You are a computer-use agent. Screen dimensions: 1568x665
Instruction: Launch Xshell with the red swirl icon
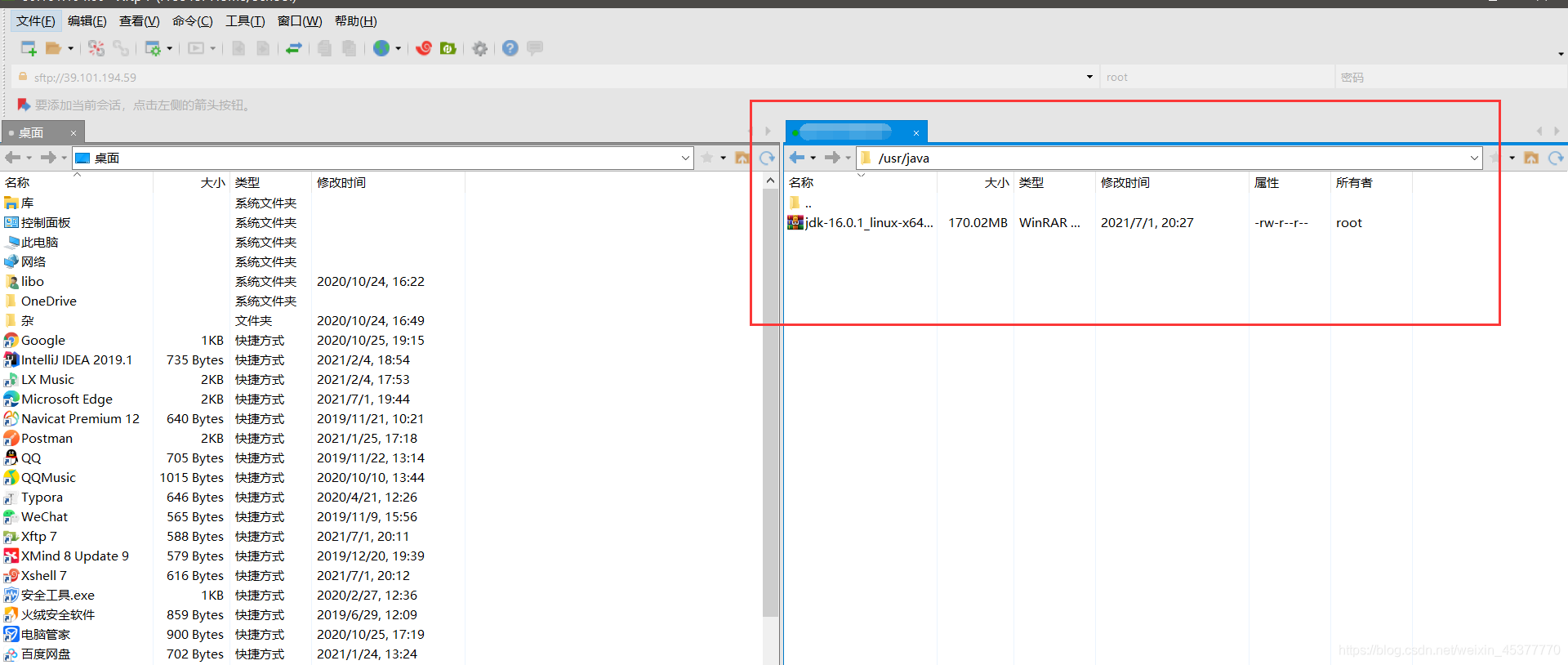click(424, 48)
